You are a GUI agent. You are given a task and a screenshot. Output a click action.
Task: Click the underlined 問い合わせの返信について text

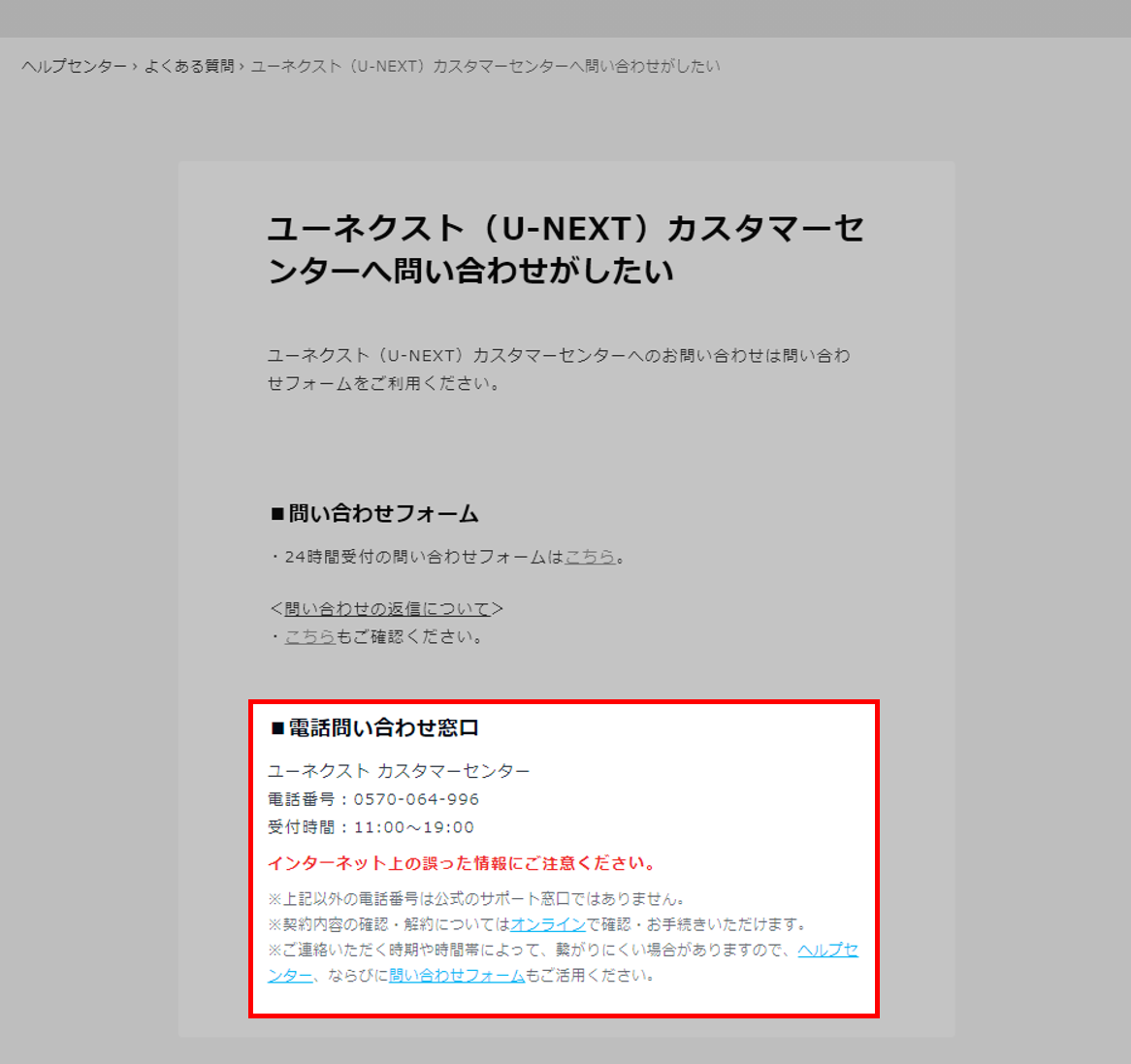click(387, 609)
